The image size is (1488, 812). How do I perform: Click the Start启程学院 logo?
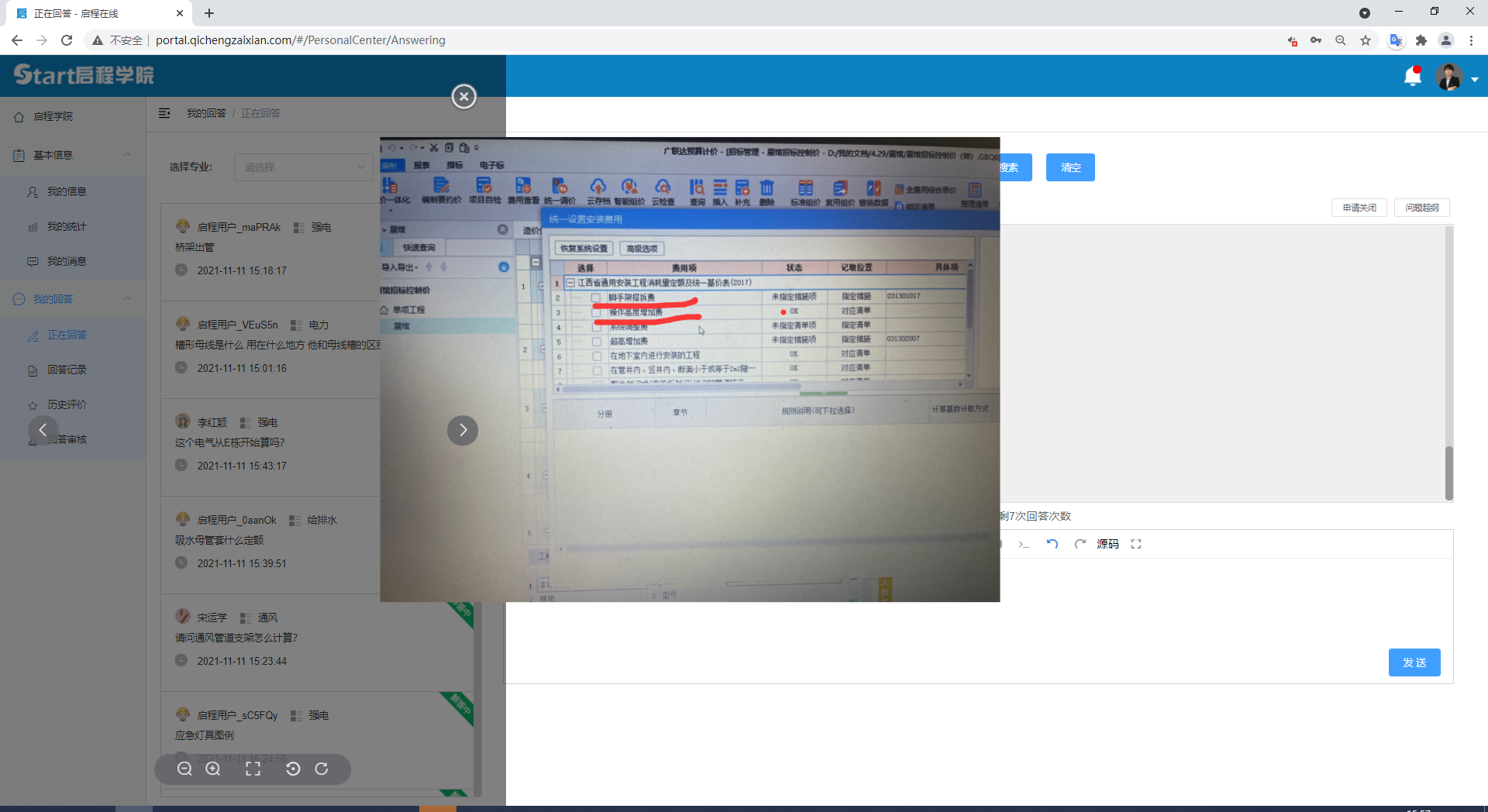tap(84, 75)
